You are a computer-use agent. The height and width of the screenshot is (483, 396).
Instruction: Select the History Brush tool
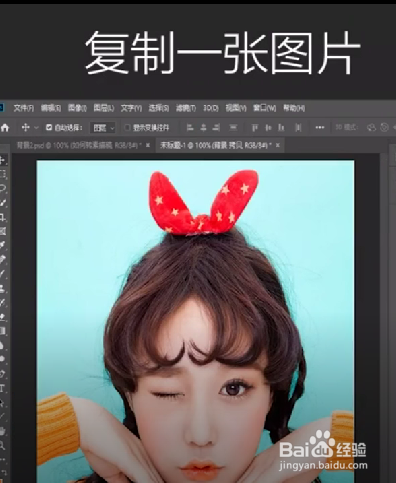[x=2, y=302]
